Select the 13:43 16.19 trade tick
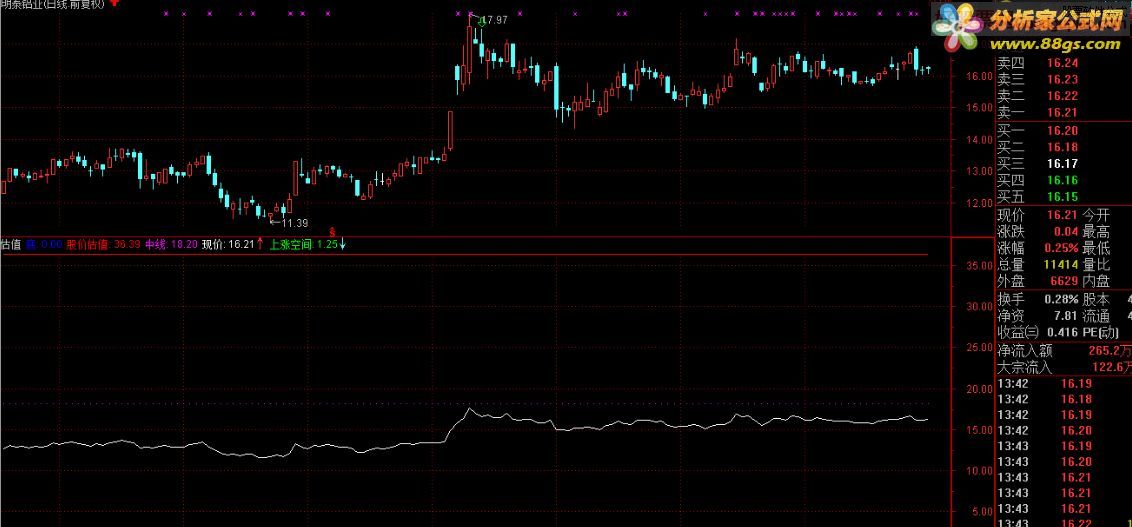The height and width of the screenshot is (527, 1132). point(1044,446)
